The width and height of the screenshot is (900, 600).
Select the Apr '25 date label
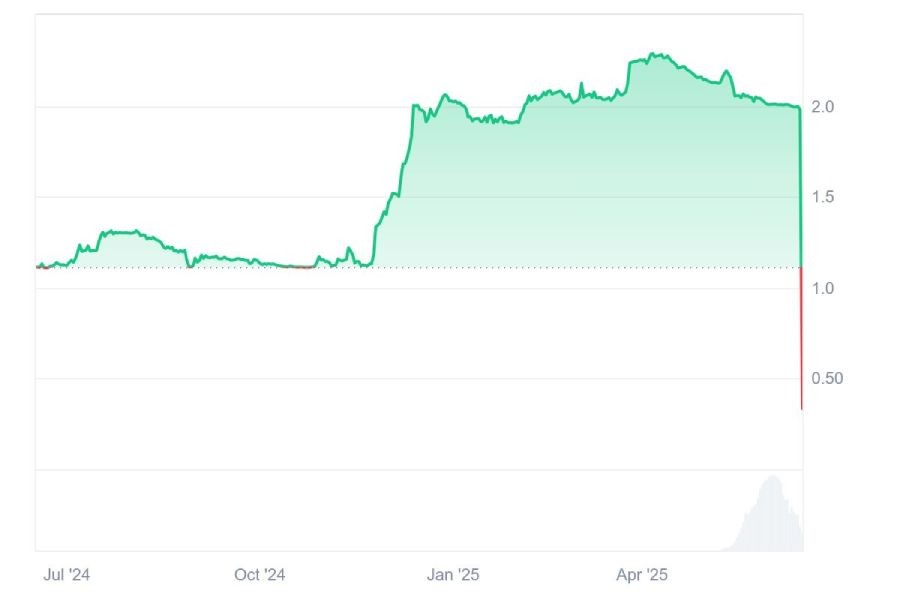[x=642, y=575]
